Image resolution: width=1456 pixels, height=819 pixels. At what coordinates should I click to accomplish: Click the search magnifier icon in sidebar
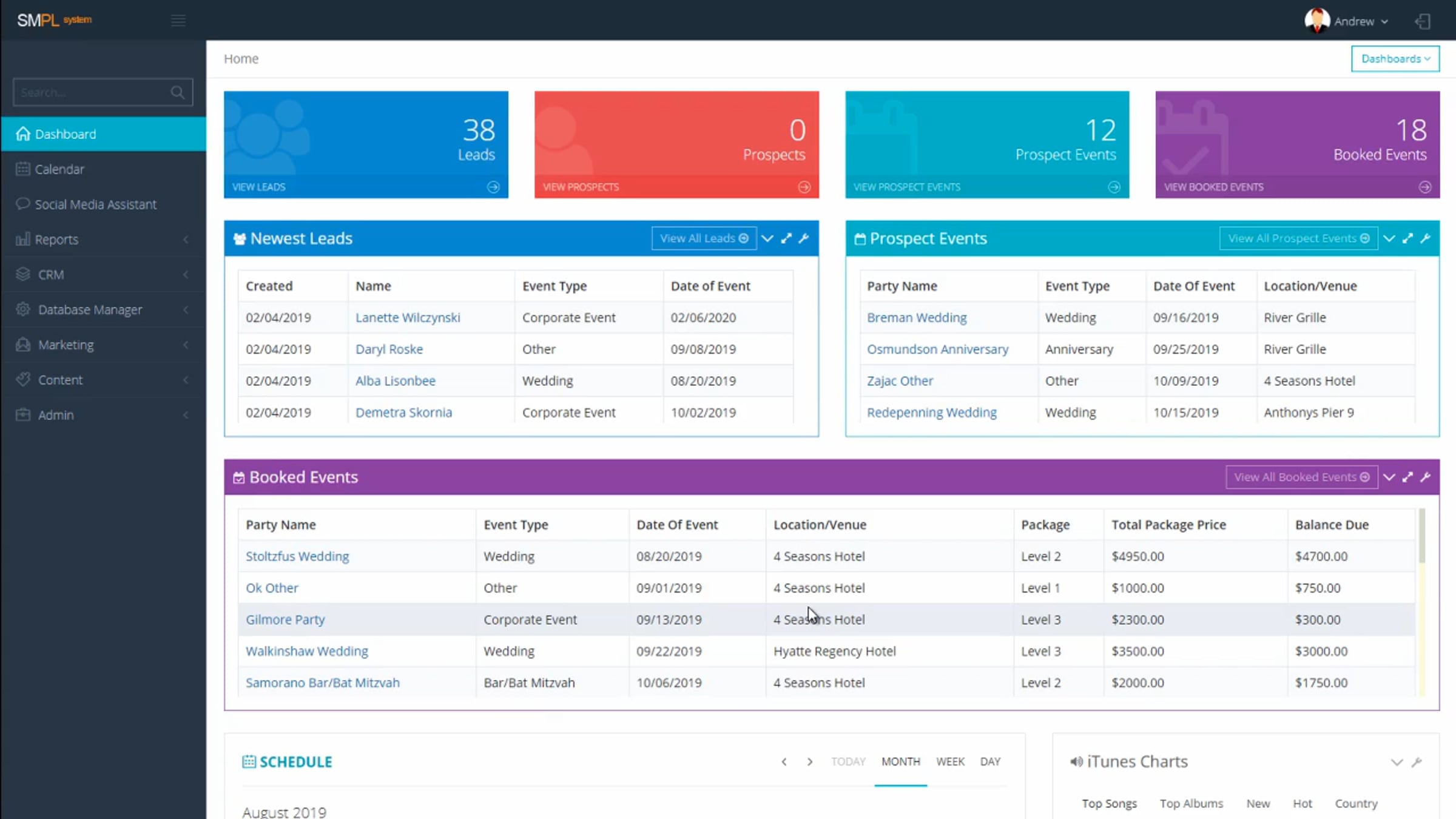177,92
